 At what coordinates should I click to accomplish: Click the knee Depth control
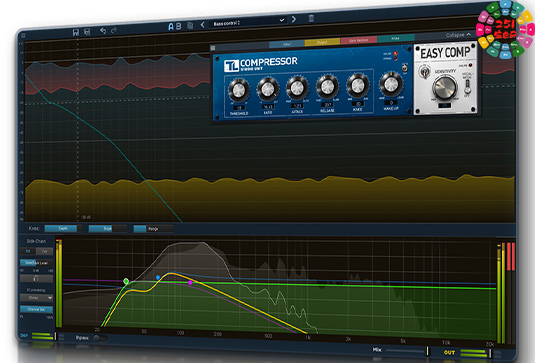coord(63,228)
